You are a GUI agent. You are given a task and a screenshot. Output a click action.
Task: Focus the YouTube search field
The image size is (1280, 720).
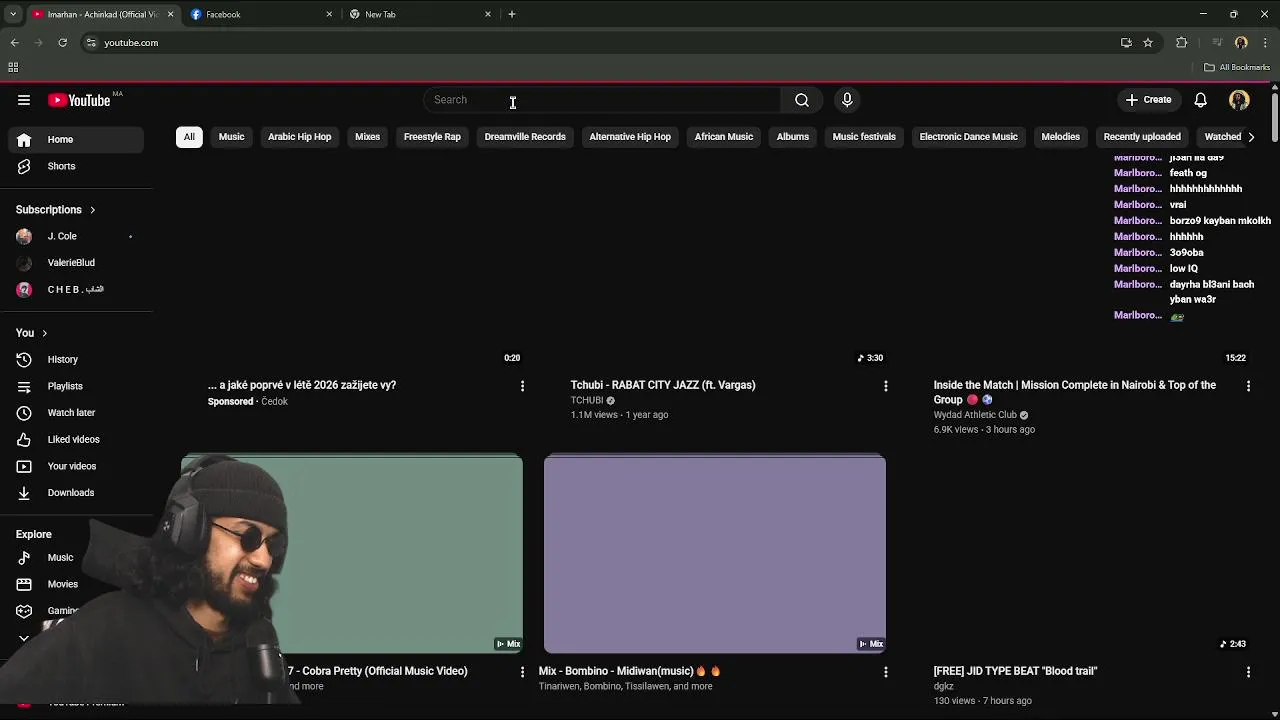[603, 100]
